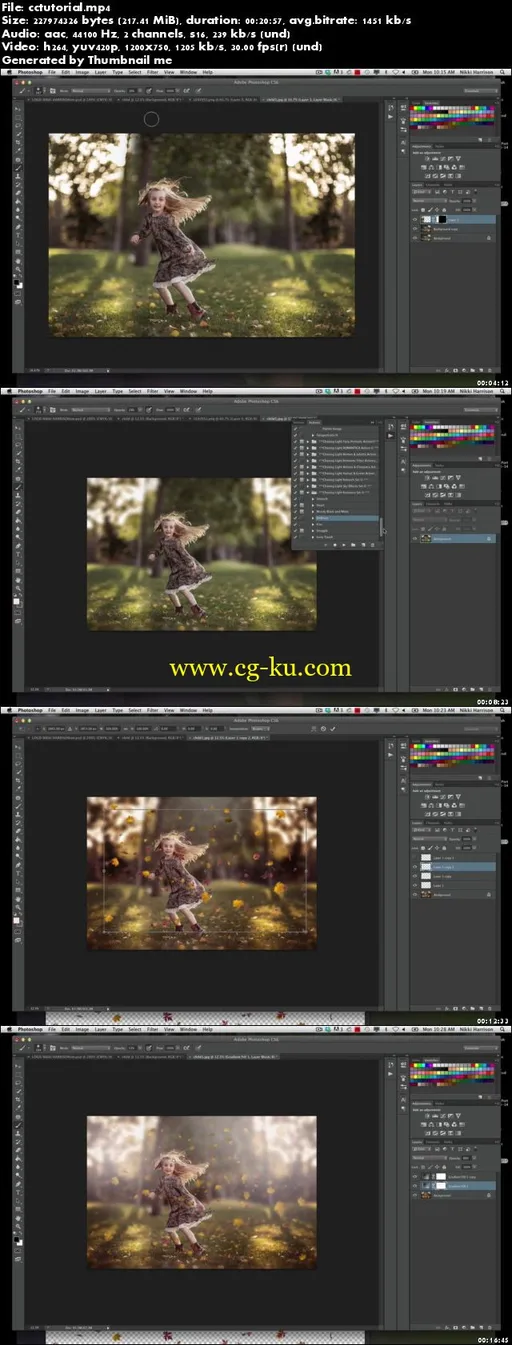Hide the selected Gradient Fill 1 layer in 00:16:45 frame

415,1186
